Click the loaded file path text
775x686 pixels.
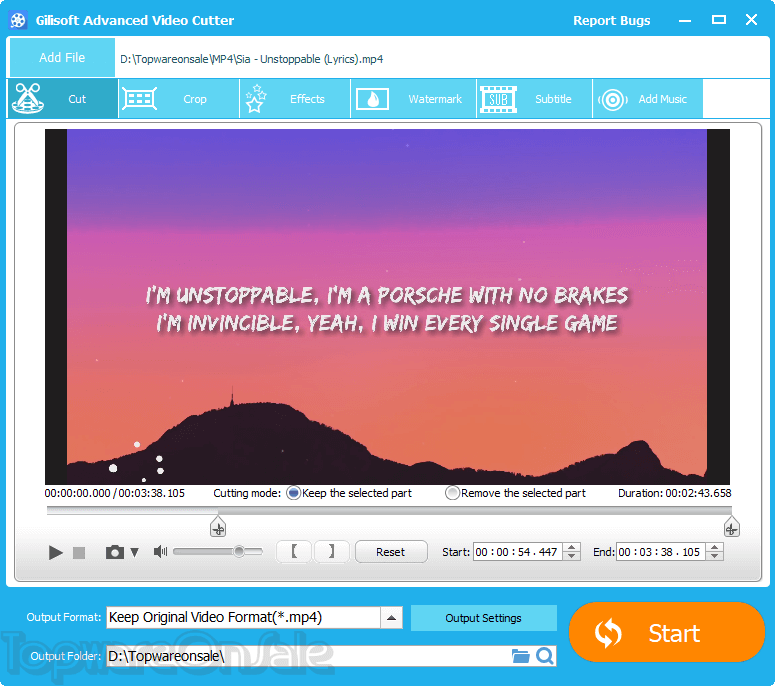point(252,59)
